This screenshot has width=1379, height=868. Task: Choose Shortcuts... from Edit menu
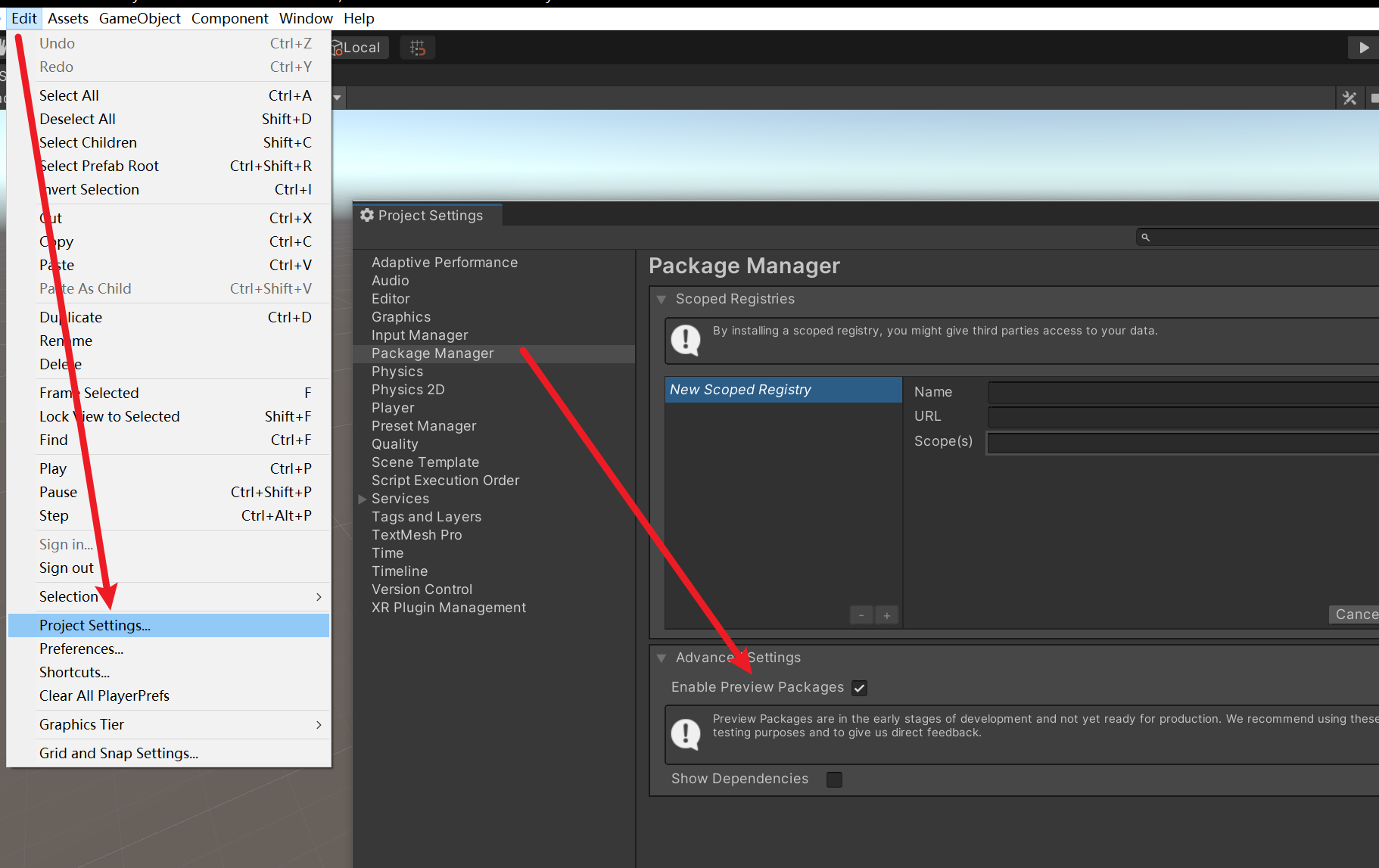click(169, 673)
